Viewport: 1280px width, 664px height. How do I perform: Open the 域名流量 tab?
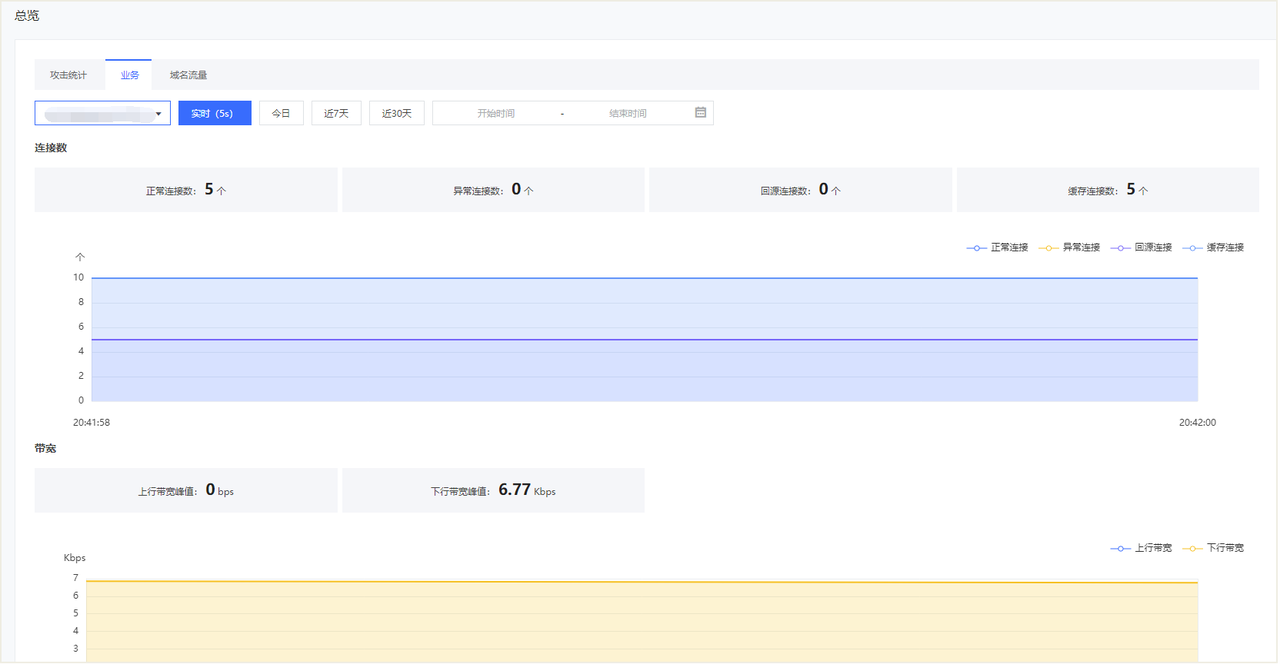coord(188,75)
